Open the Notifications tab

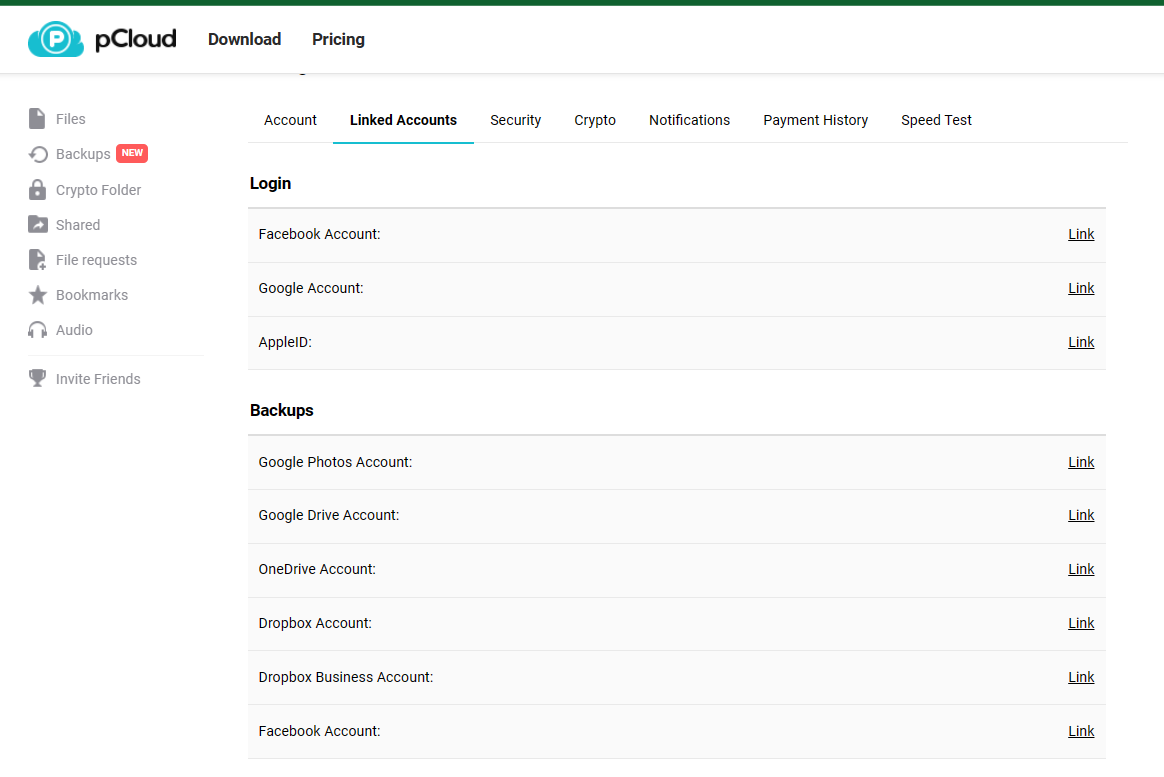[690, 120]
